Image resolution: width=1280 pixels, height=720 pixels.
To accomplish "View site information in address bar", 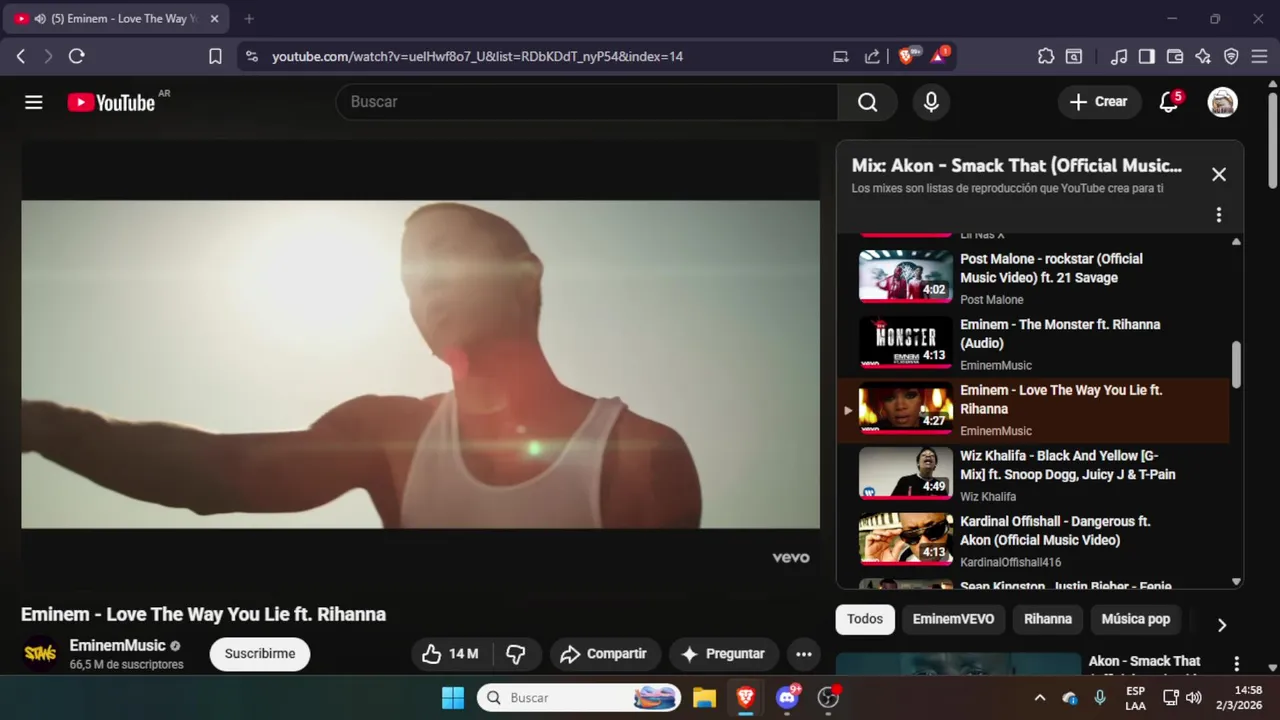I will 251,57.
